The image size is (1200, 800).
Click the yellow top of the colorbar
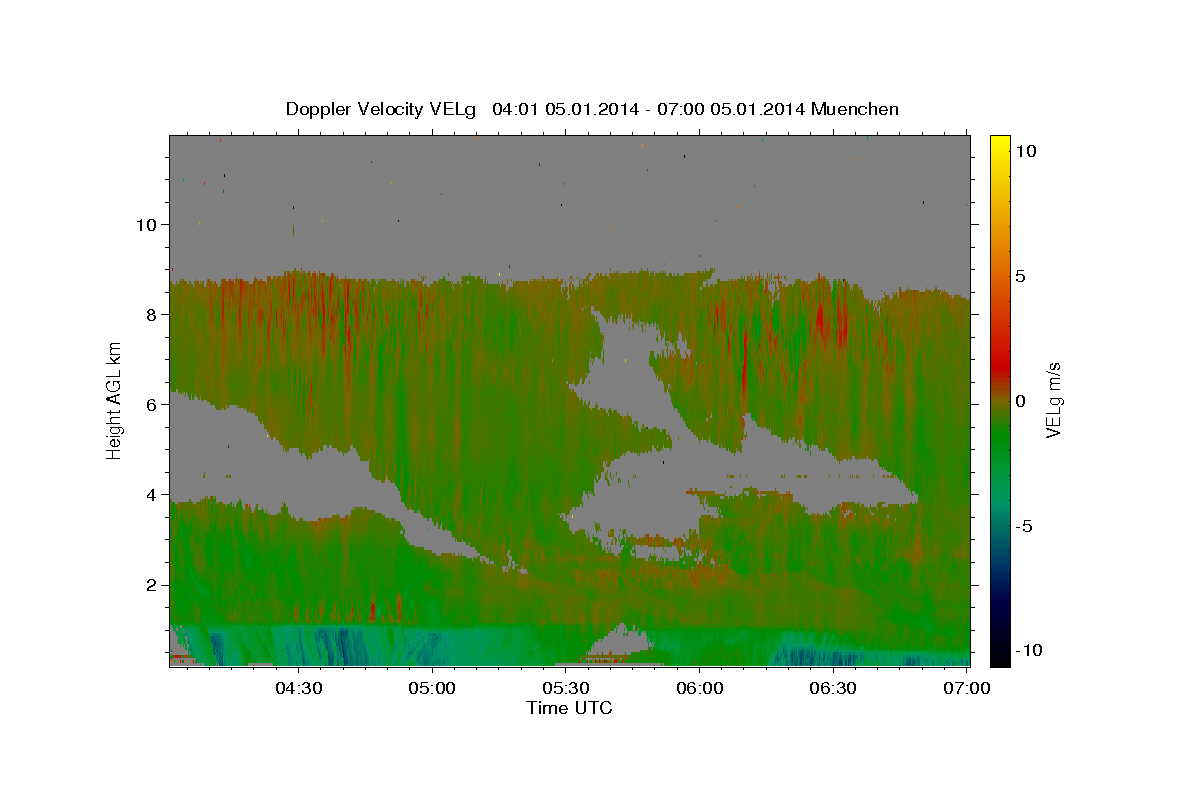tap(1000, 145)
